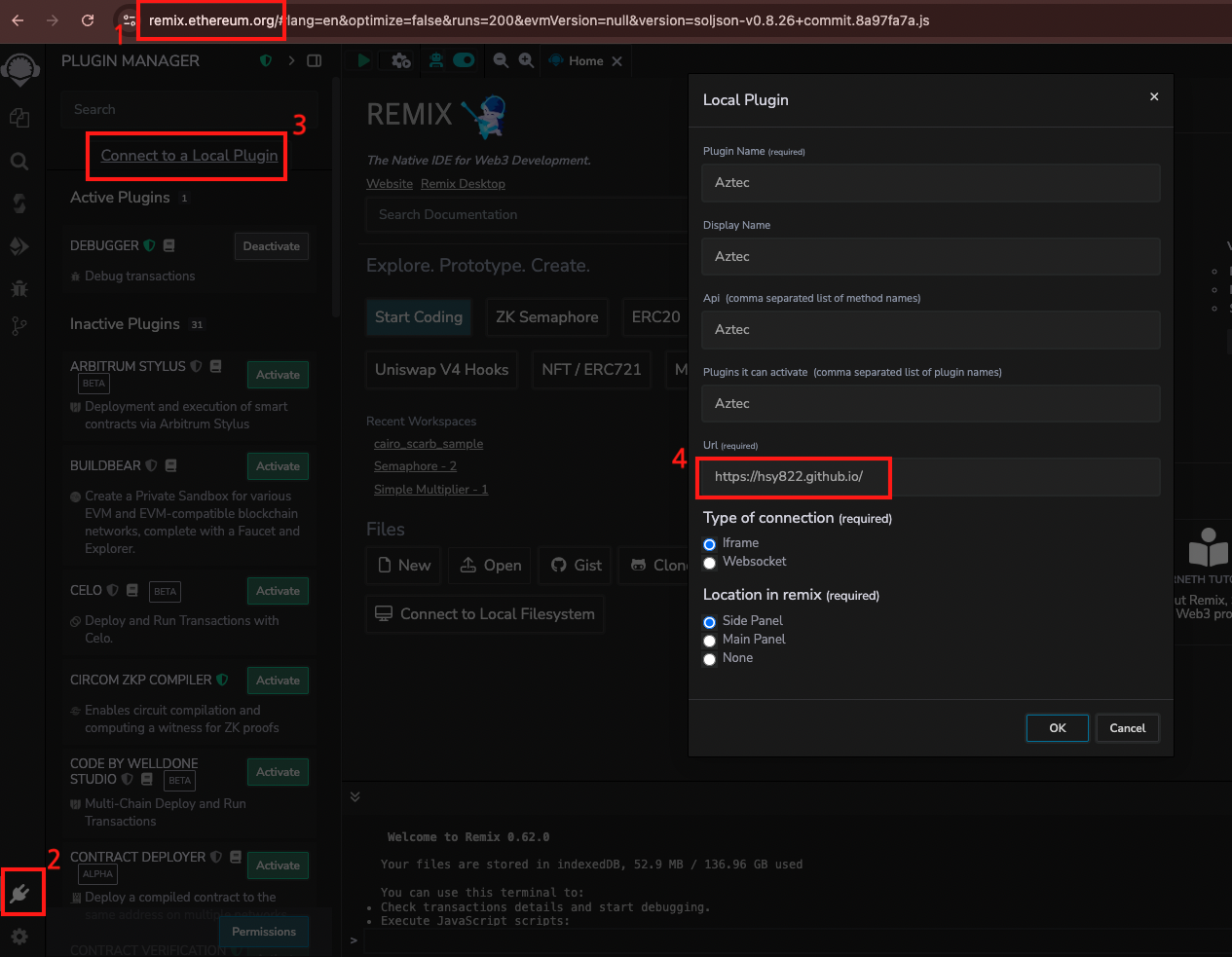Click Connect to a Local Plugin link
Viewport: 1232px width, 957px height.
click(x=189, y=156)
